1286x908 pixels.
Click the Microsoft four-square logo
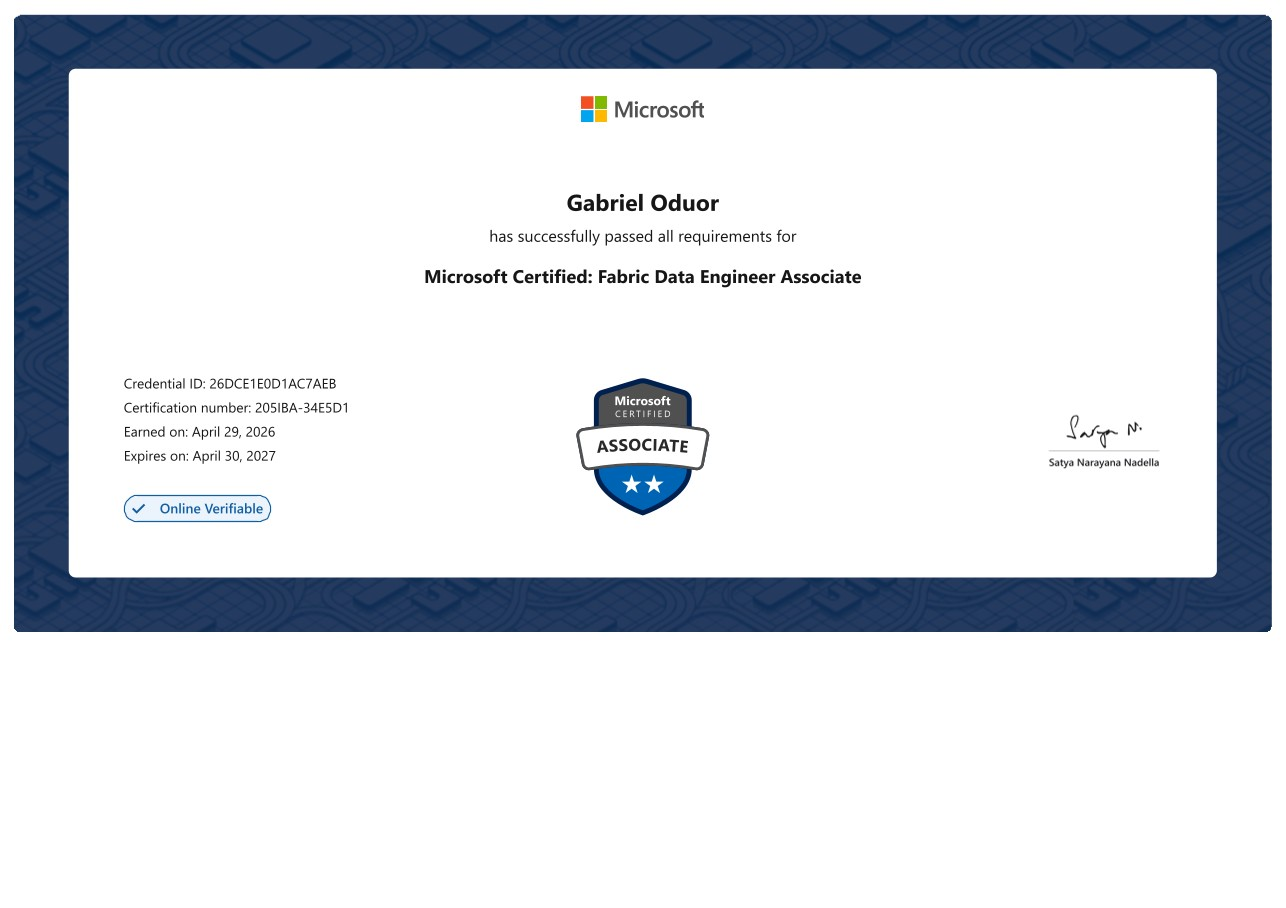point(594,109)
